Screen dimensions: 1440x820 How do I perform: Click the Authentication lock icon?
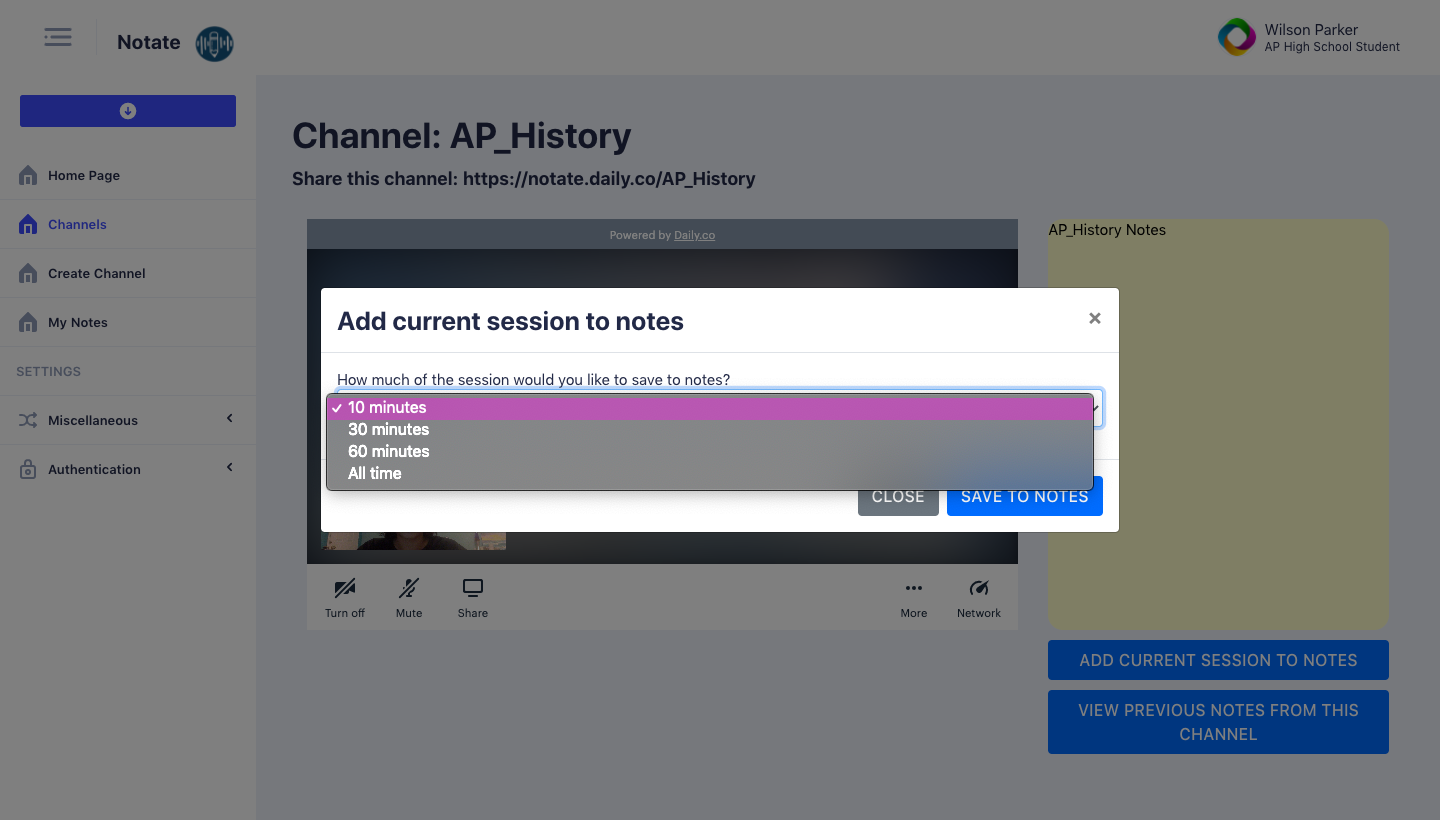click(28, 469)
